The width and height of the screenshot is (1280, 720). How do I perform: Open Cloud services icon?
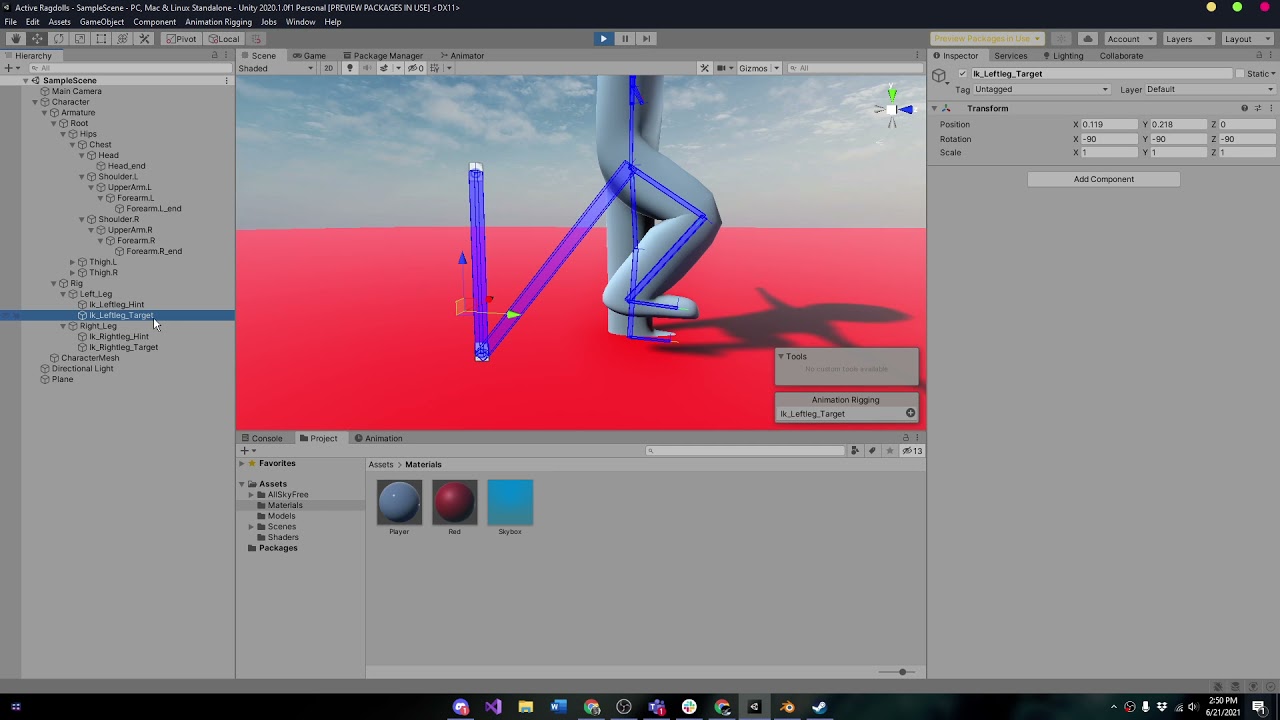(1088, 39)
